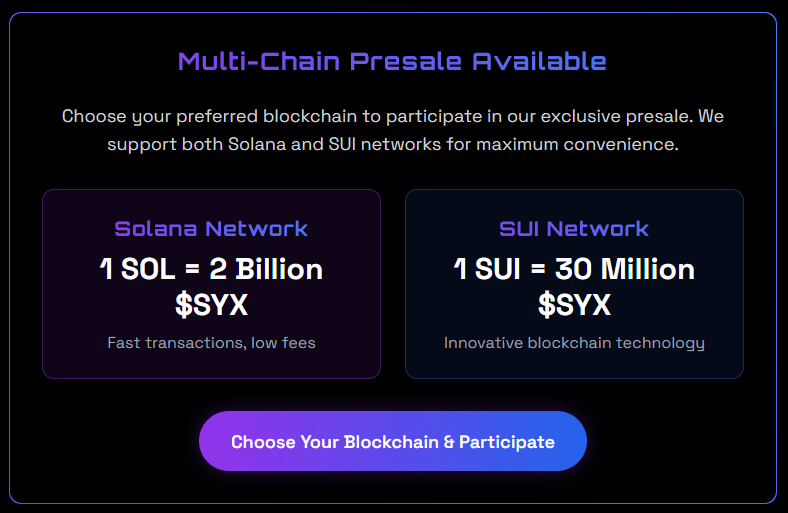Click the SUI Network card title

pyautogui.click(x=574, y=228)
